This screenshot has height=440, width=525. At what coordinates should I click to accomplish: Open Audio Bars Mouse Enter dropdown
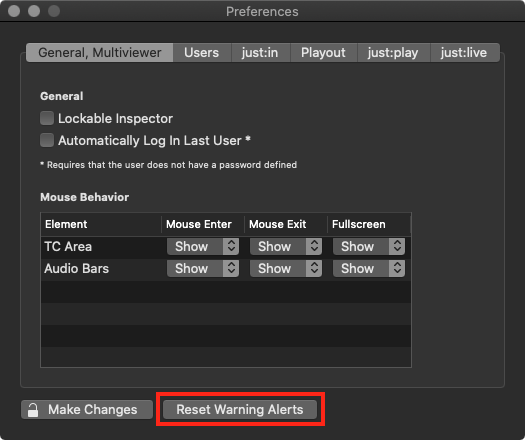(x=203, y=269)
